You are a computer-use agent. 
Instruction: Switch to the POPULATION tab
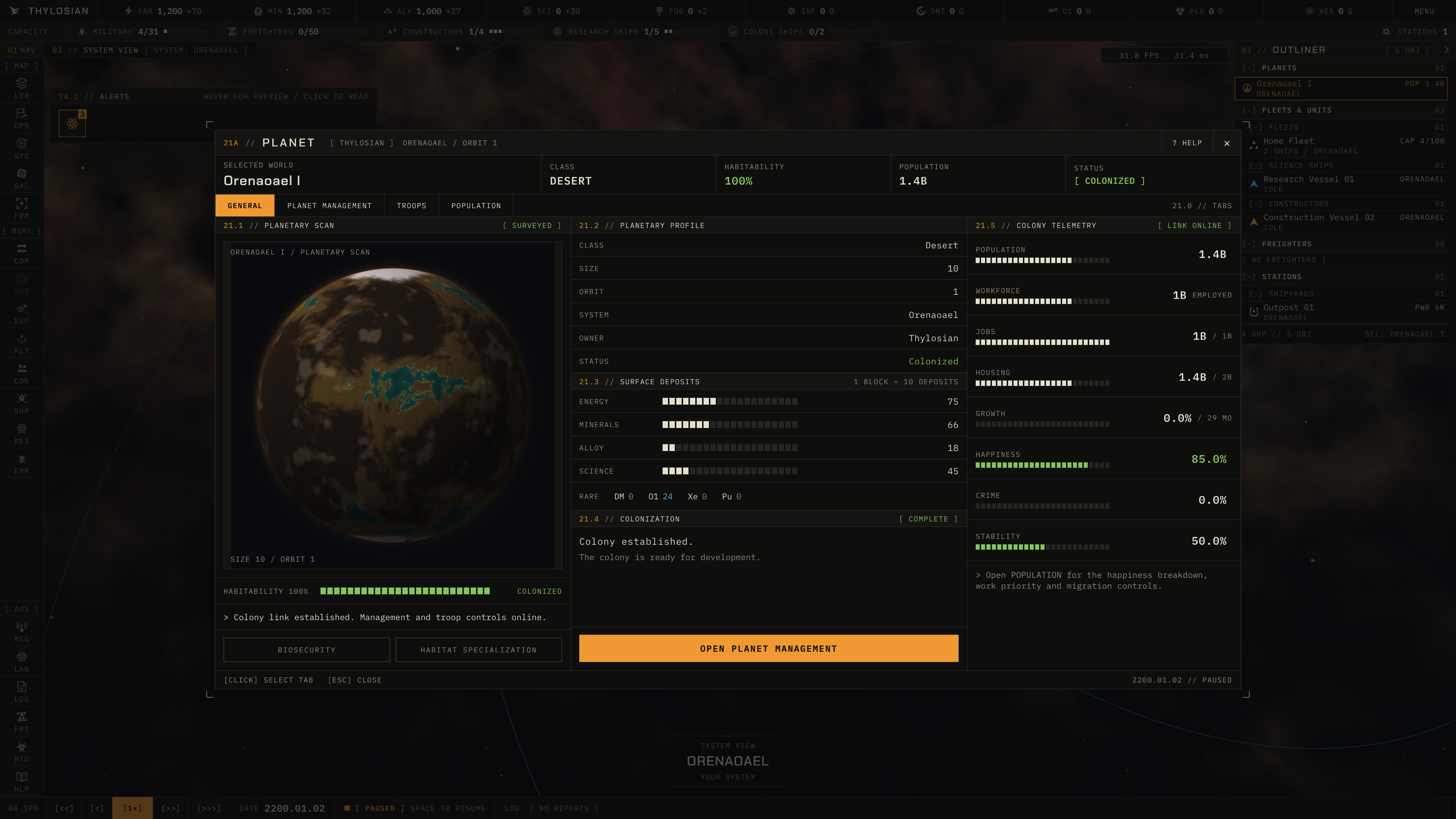click(476, 206)
